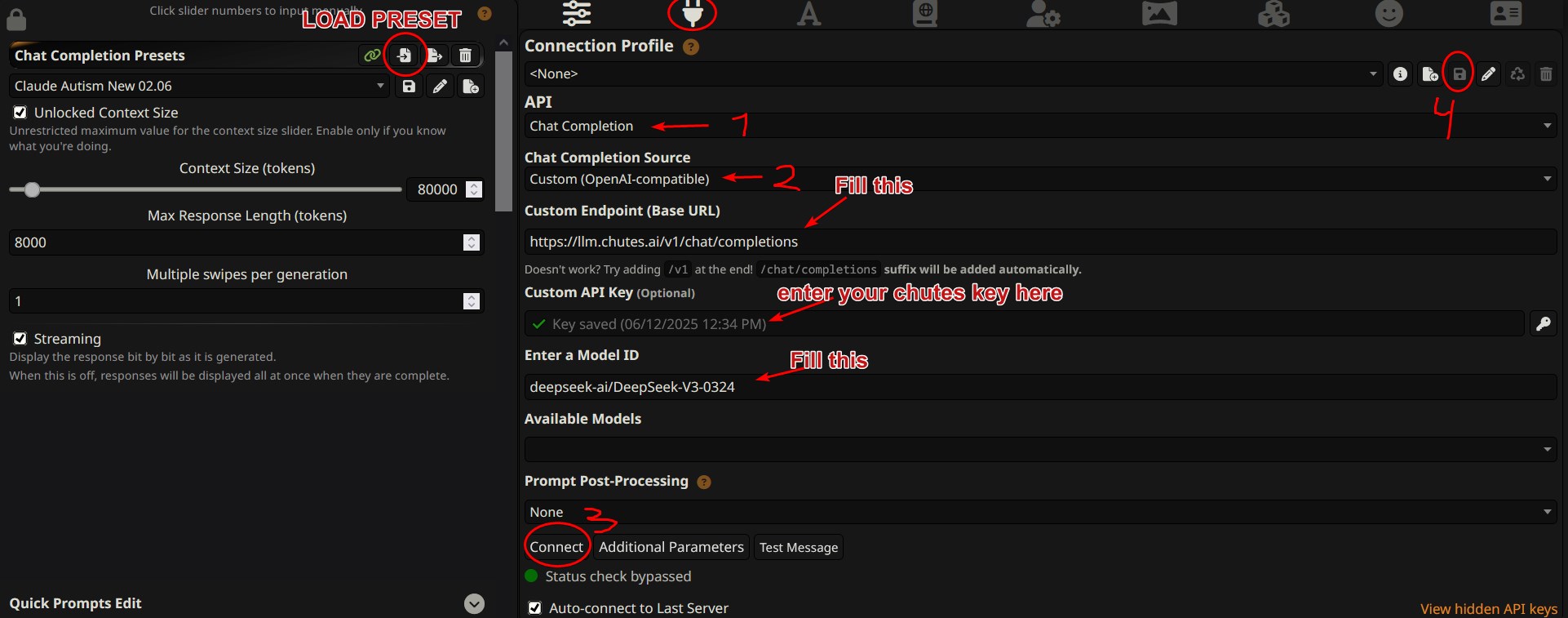The image size is (1568, 618).
Task: Toggle Unlocked Context Size checkbox
Action: (x=20, y=113)
